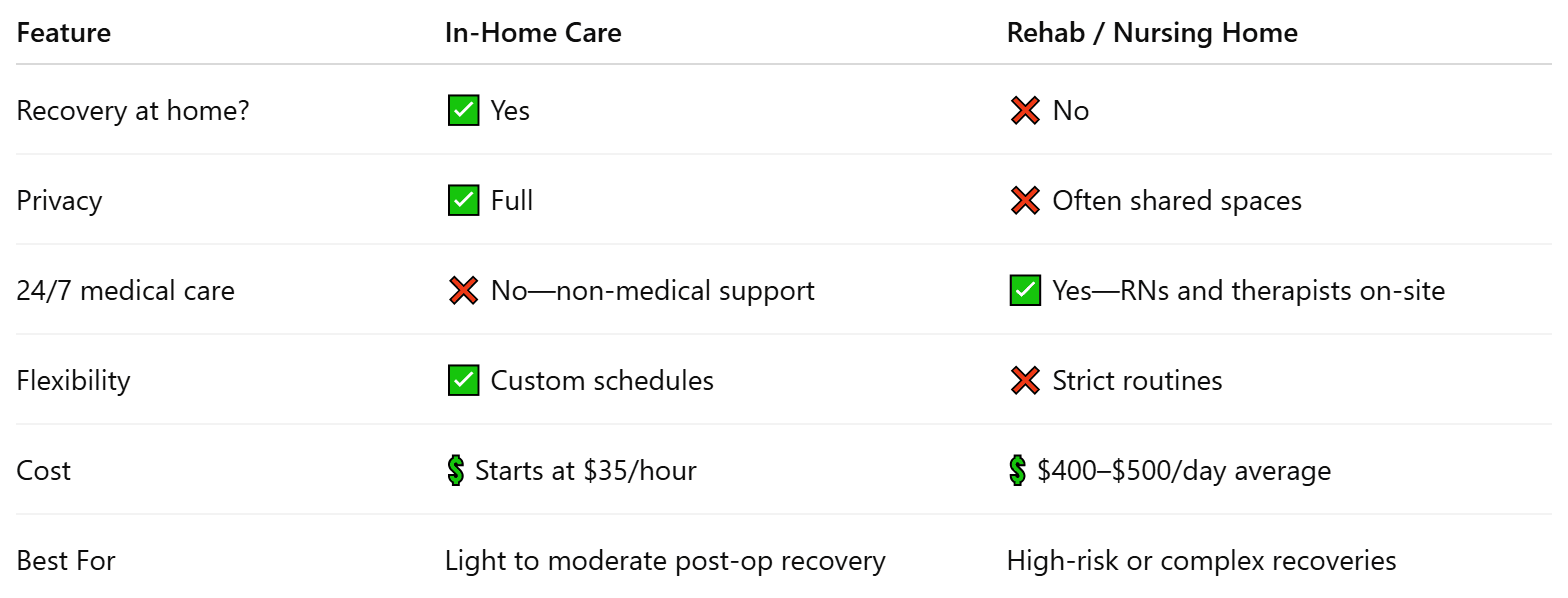Click the Cost row label
Image resolution: width=1568 pixels, height=598 pixels.
click(x=44, y=470)
